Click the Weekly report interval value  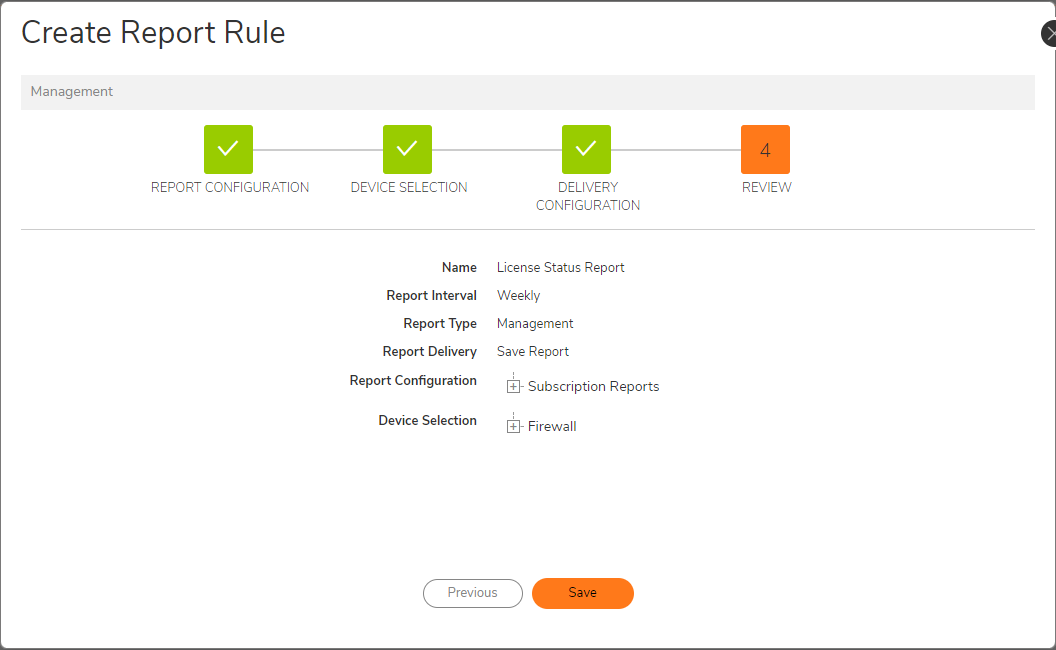point(518,296)
